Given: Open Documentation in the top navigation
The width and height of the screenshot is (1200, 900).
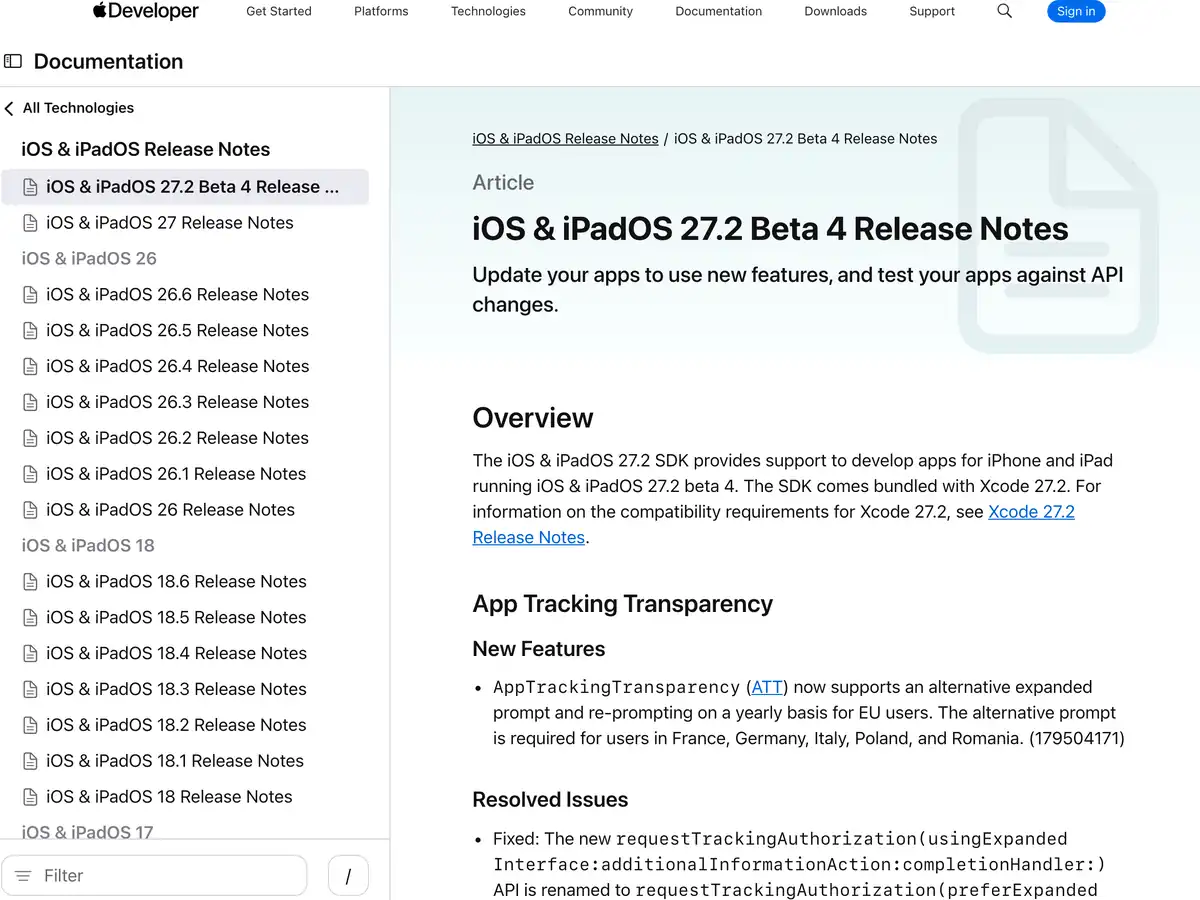Looking at the screenshot, I should coord(718,12).
